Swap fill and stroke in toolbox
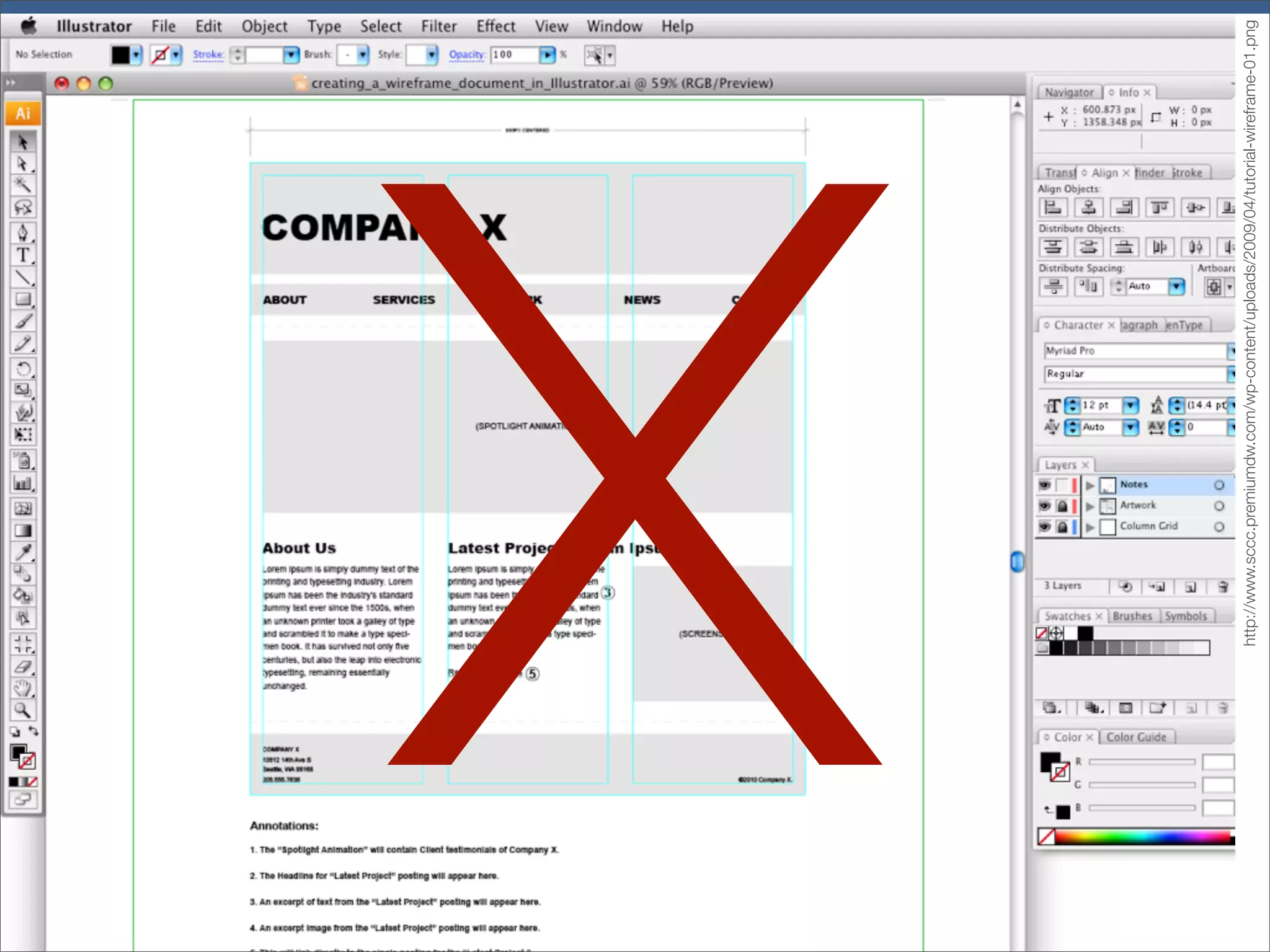Viewport: 1270px width, 952px height. tap(33, 731)
